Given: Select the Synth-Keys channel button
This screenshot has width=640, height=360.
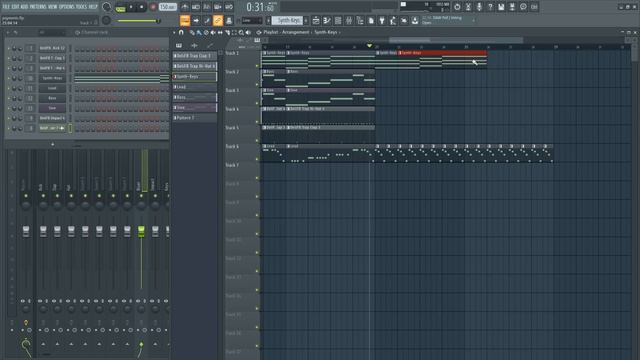Looking at the screenshot, I should click(52, 78).
